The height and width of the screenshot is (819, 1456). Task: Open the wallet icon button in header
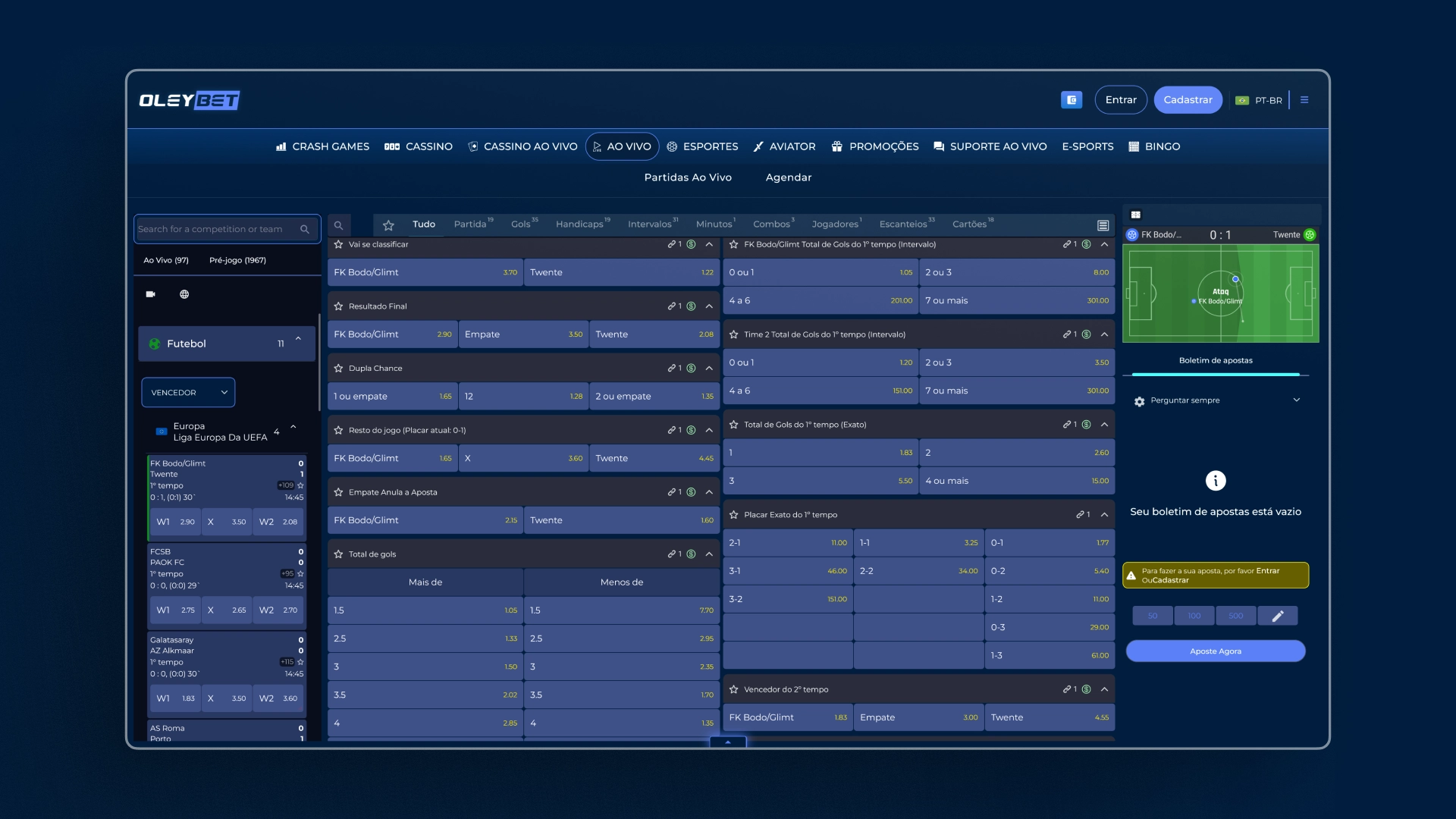point(1071,100)
